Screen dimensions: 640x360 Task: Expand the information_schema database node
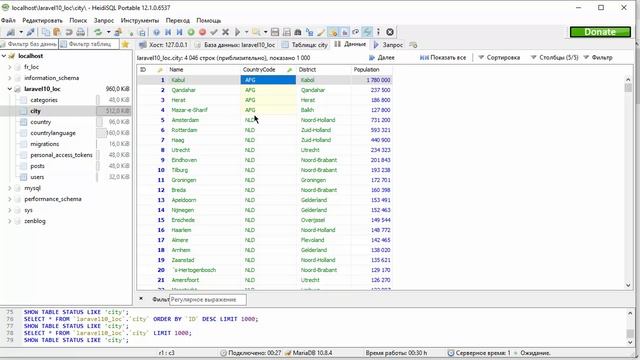click(10, 78)
